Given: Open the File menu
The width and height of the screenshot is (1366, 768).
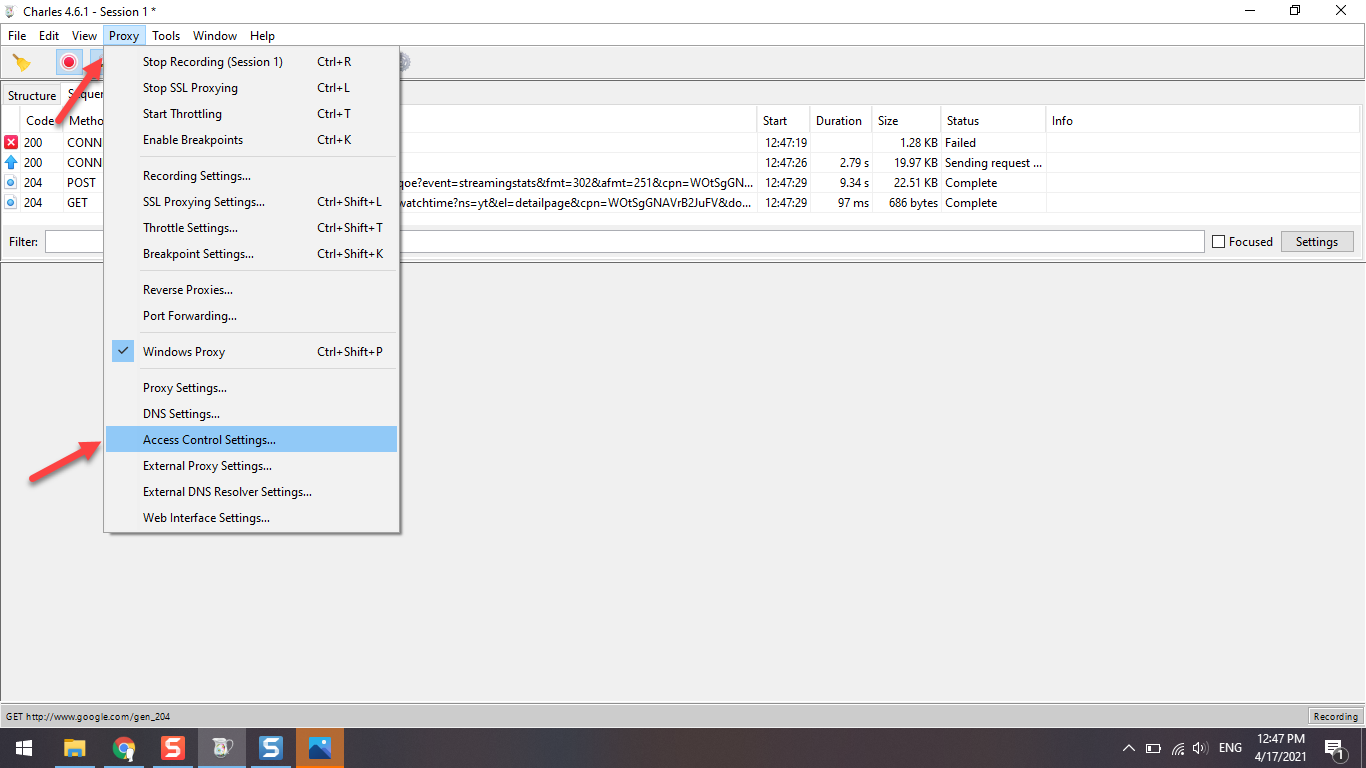Looking at the screenshot, I should [17, 36].
